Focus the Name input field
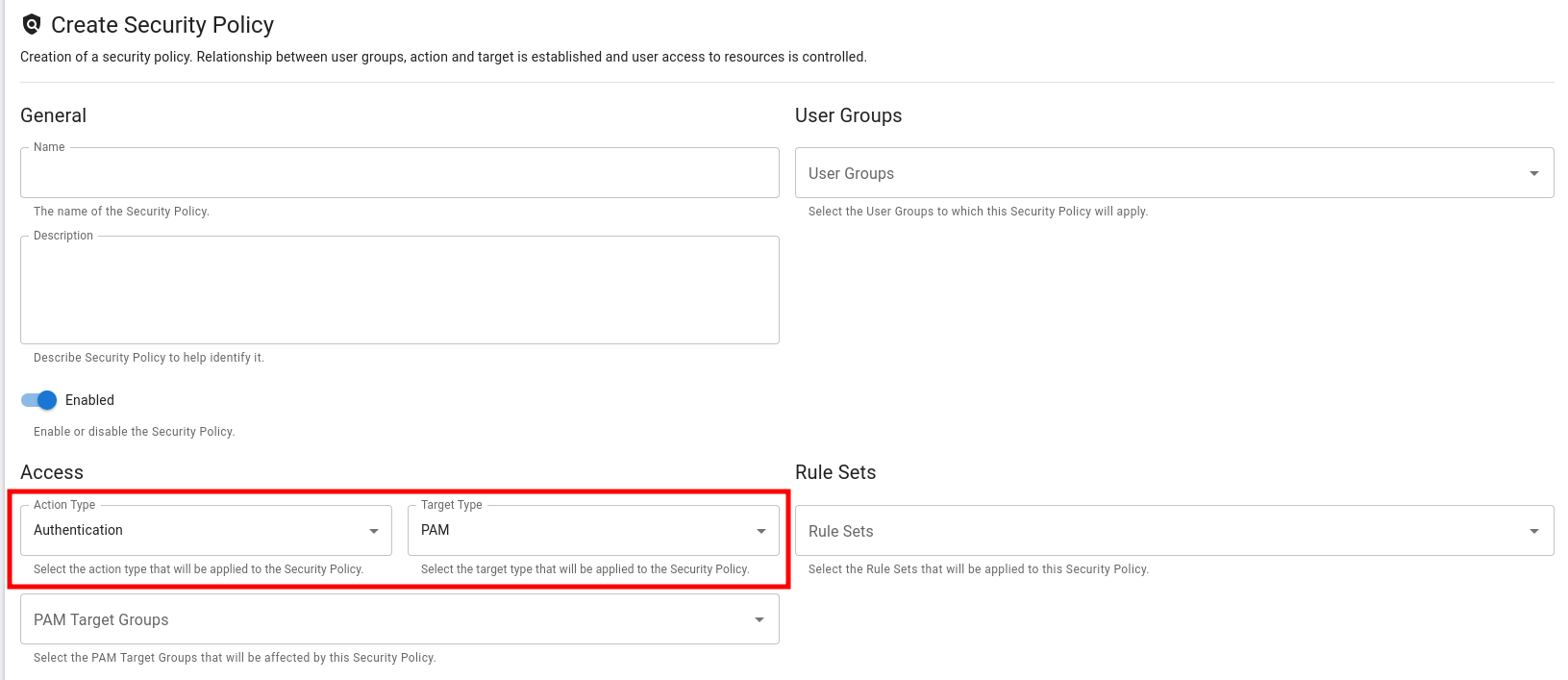 pos(399,173)
